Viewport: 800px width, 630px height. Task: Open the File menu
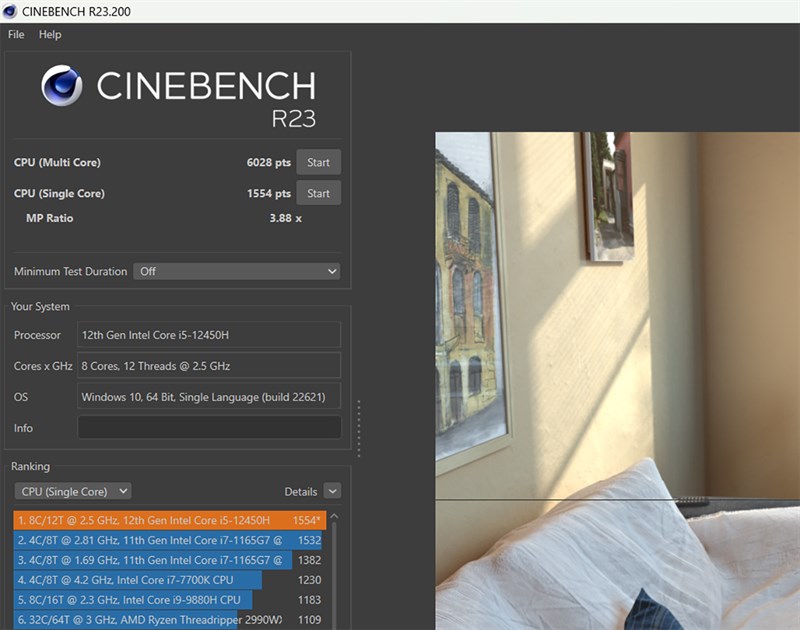16,34
